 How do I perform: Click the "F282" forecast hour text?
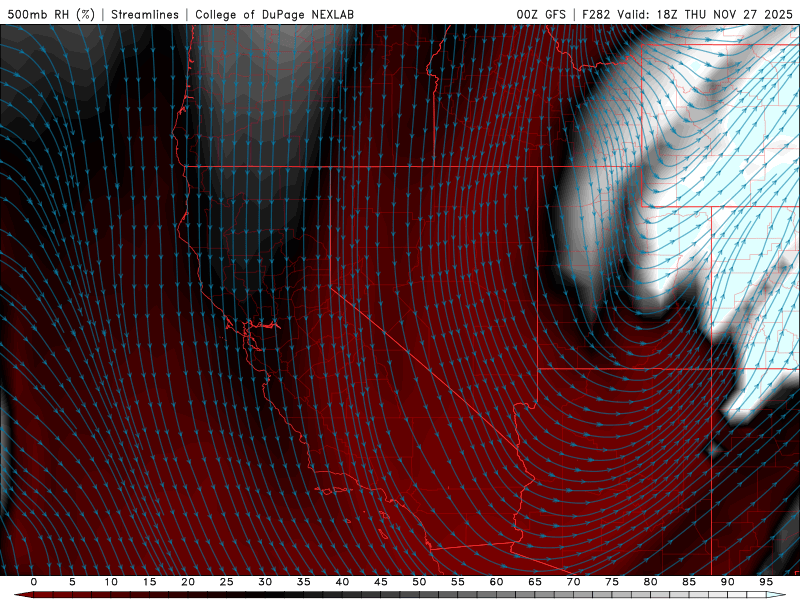pyautogui.click(x=596, y=14)
